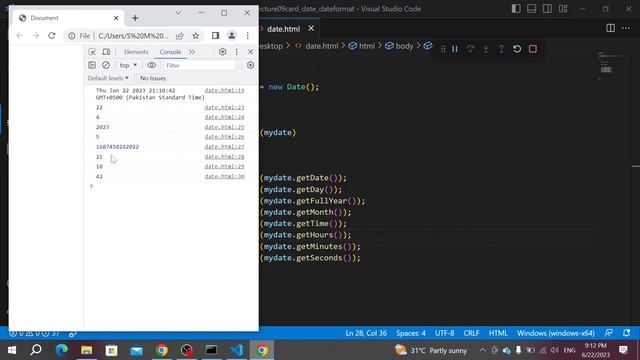
Task: Click Spaces: 4 indentation status item
Action: 411,333
